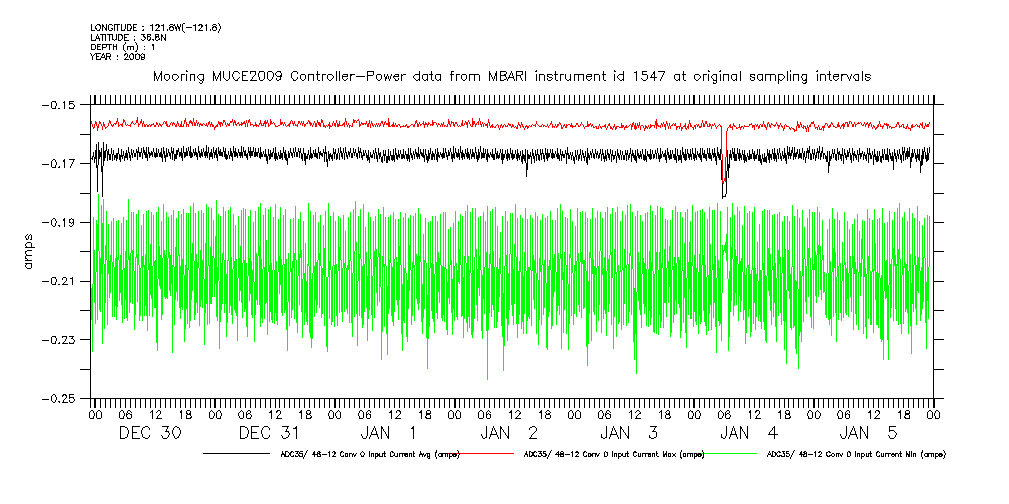Click the red legend line swatch
Image resolution: width=1009 pixels, height=504 pixels.
coord(485,454)
